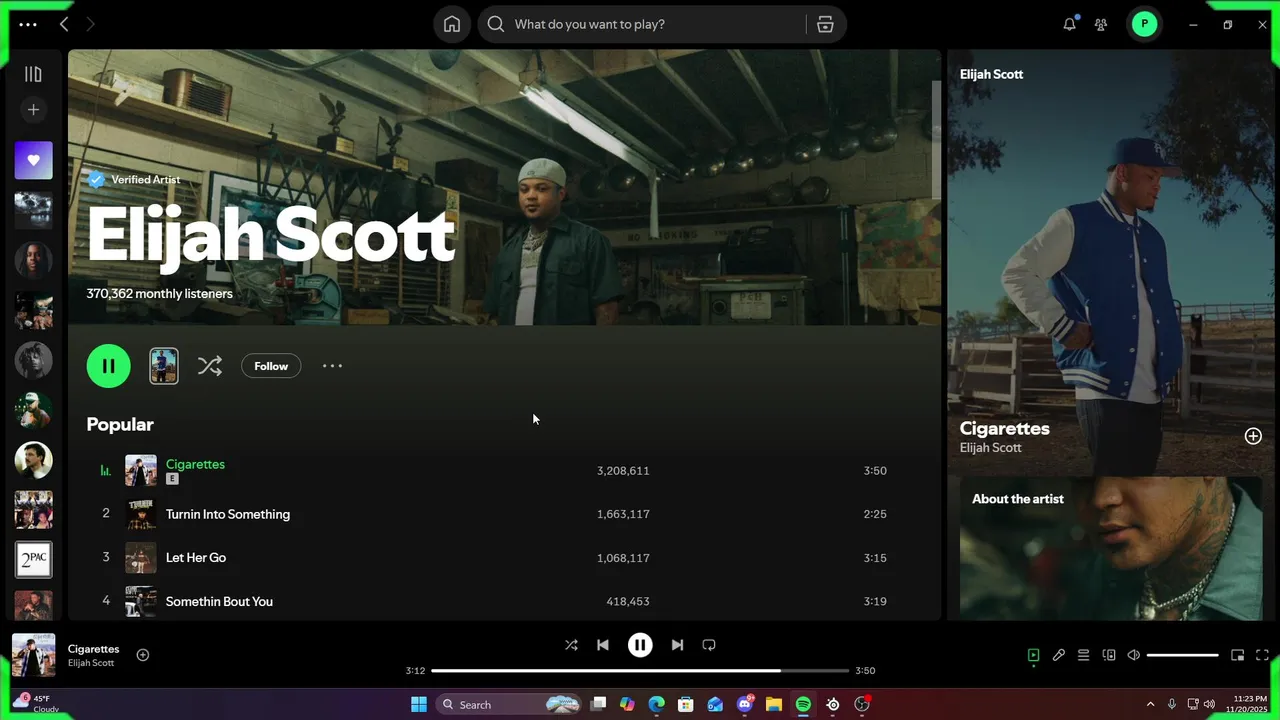Open the Spotify three-dots app menu
Image resolution: width=1280 pixels, height=720 pixels.
tap(28, 24)
